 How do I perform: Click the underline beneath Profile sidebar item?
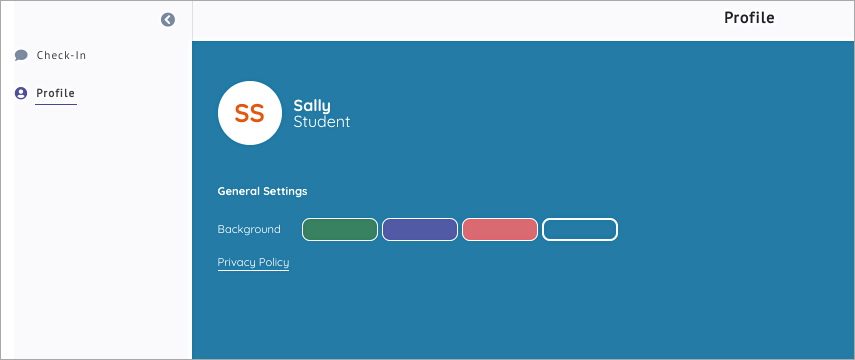pyautogui.click(x=56, y=104)
